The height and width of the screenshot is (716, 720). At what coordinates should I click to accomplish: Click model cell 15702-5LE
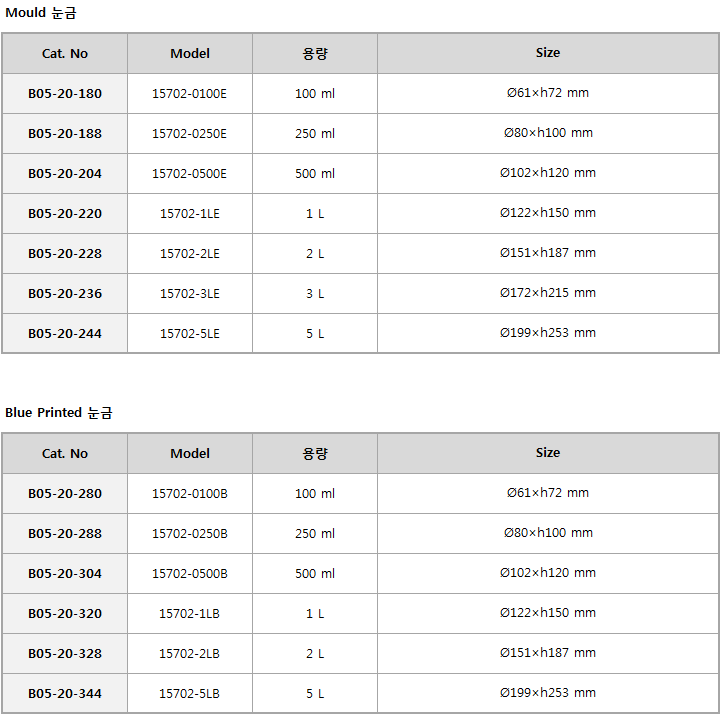pos(190,333)
